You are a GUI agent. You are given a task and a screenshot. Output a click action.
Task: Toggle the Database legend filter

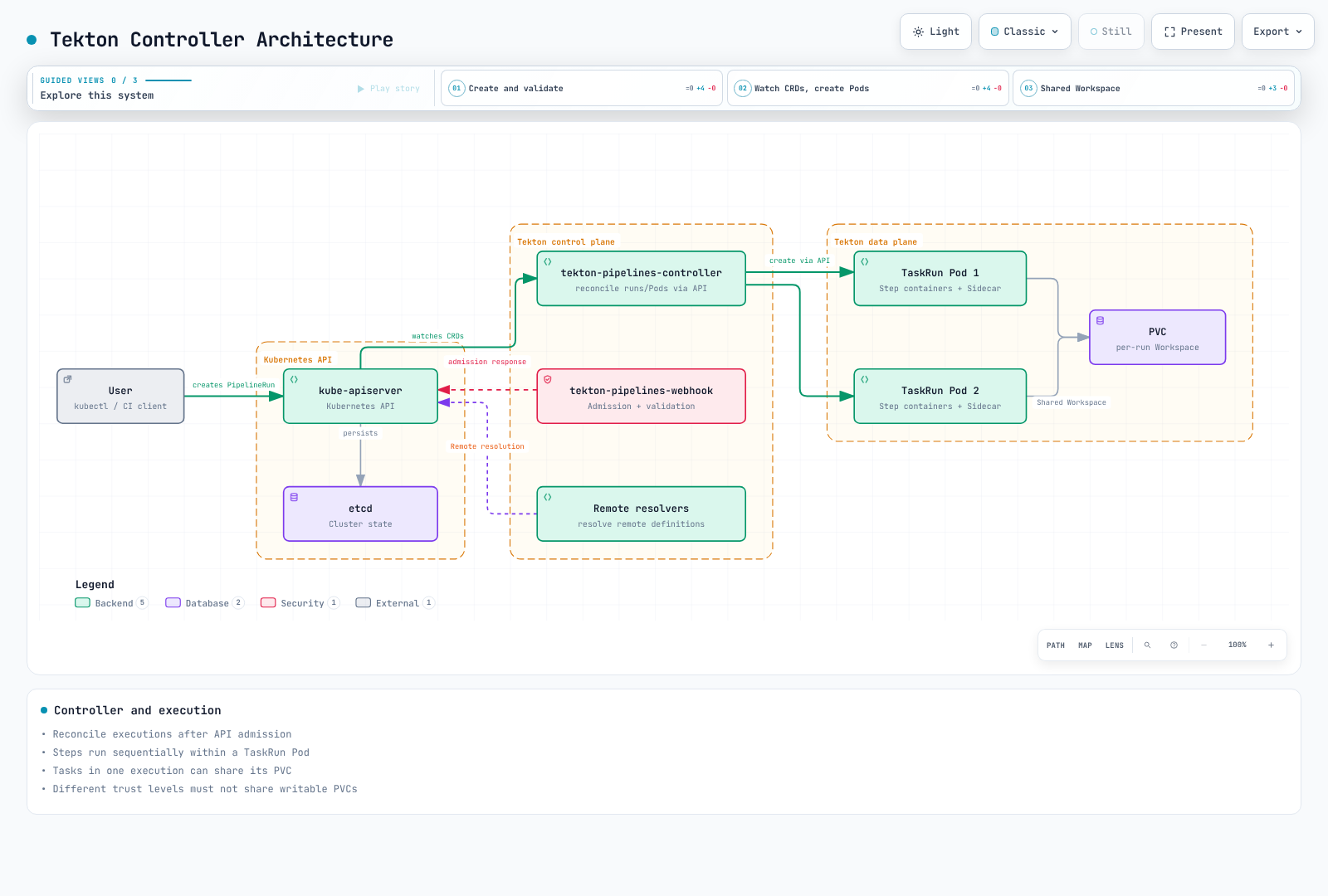pyautogui.click(x=205, y=603)
